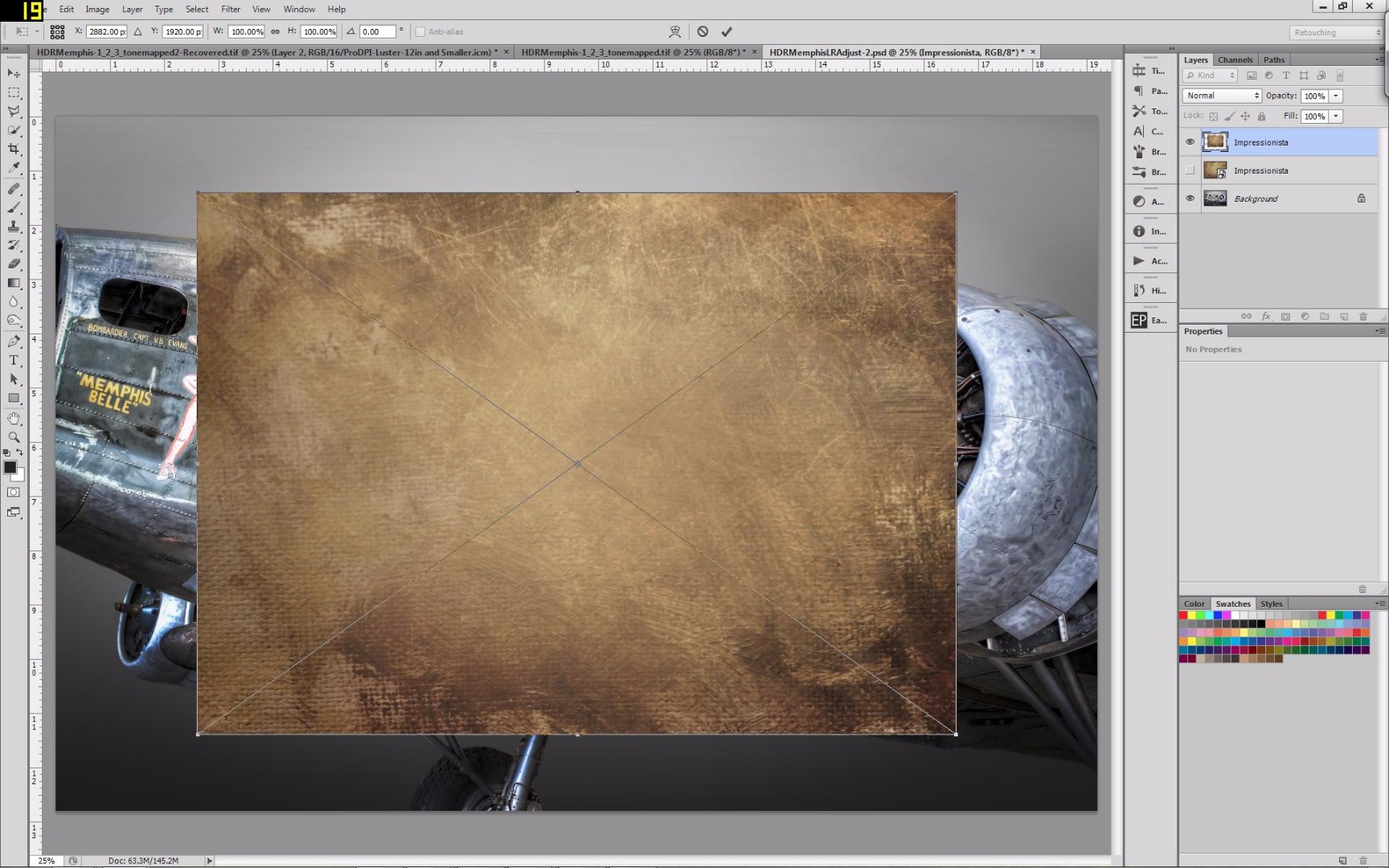Switch to warp mode in options bar
The width and height of the screenshot is (1389, 868).
coord(675,31)
